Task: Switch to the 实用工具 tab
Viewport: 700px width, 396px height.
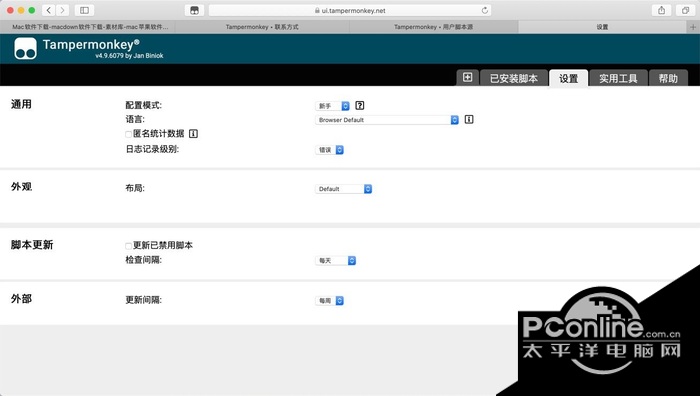Action: pyautogui.click(x=618, y=79)
